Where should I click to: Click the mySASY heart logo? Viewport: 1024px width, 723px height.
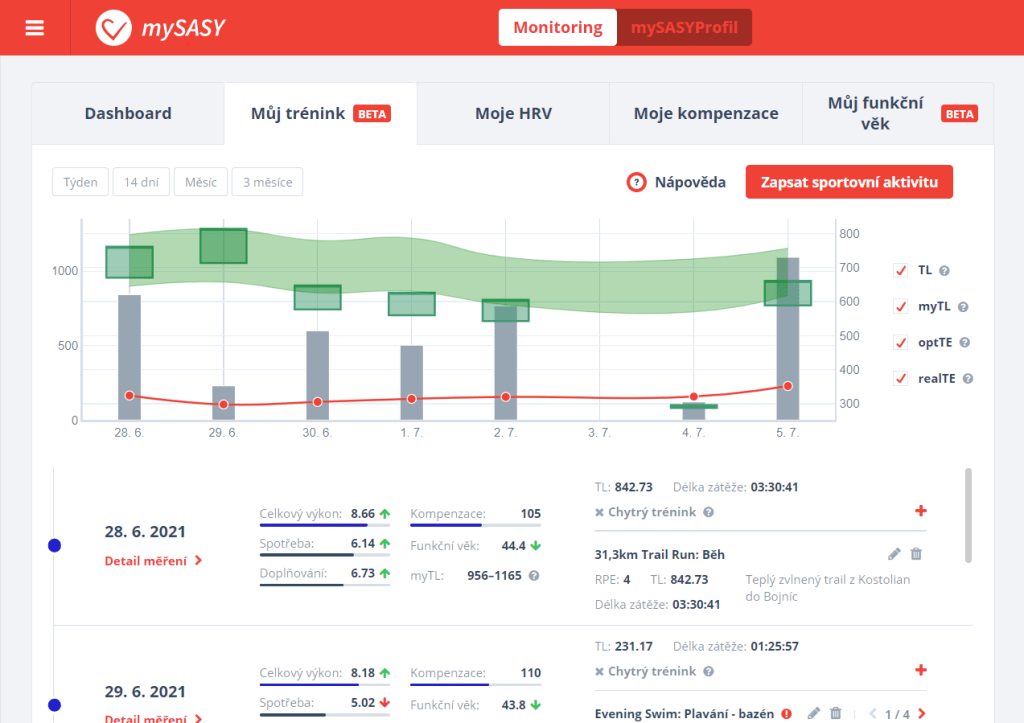coord(113,28)
